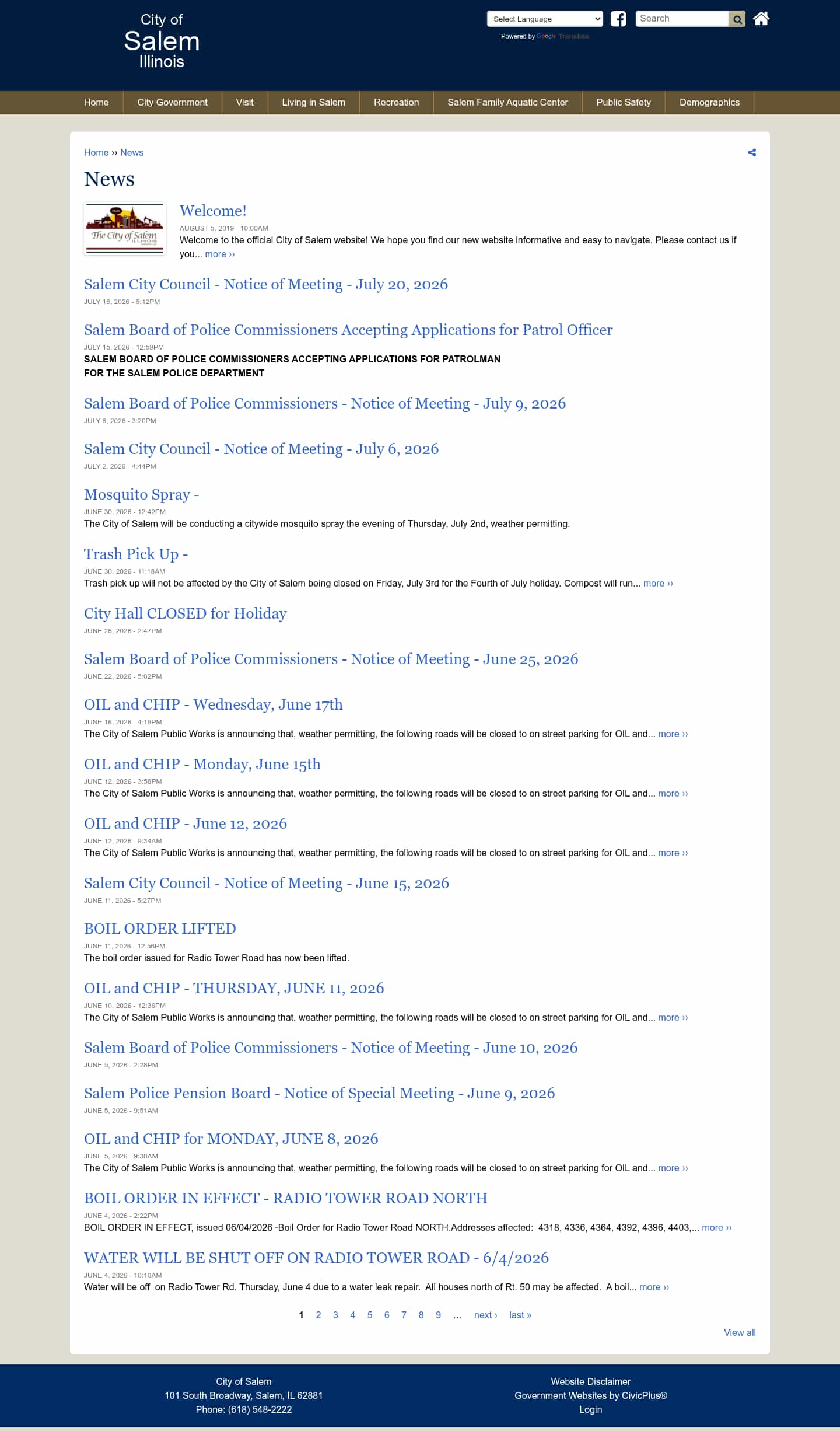Screen dimensions: 840x1431
Task: Open the Living in Salem menu
Action: click(x=313, y=102)
